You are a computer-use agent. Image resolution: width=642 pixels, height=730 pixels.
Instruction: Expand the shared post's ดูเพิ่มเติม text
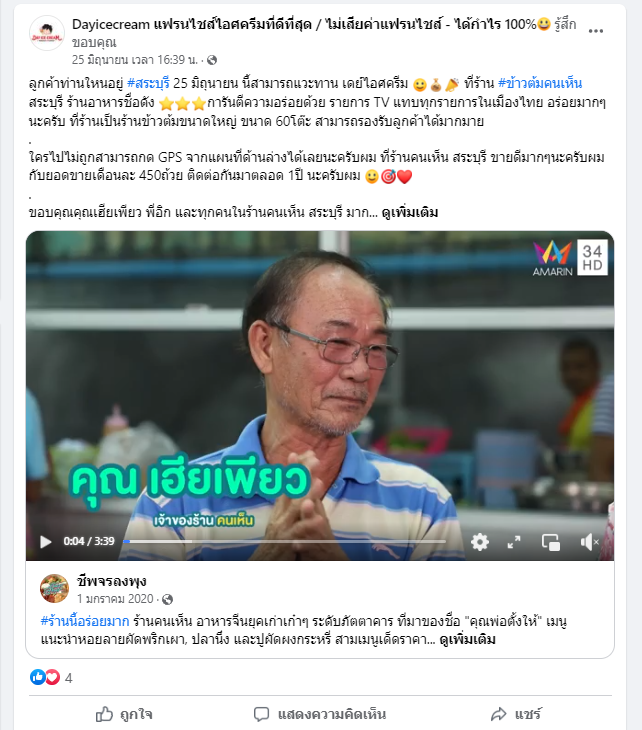tap(467, 640)
